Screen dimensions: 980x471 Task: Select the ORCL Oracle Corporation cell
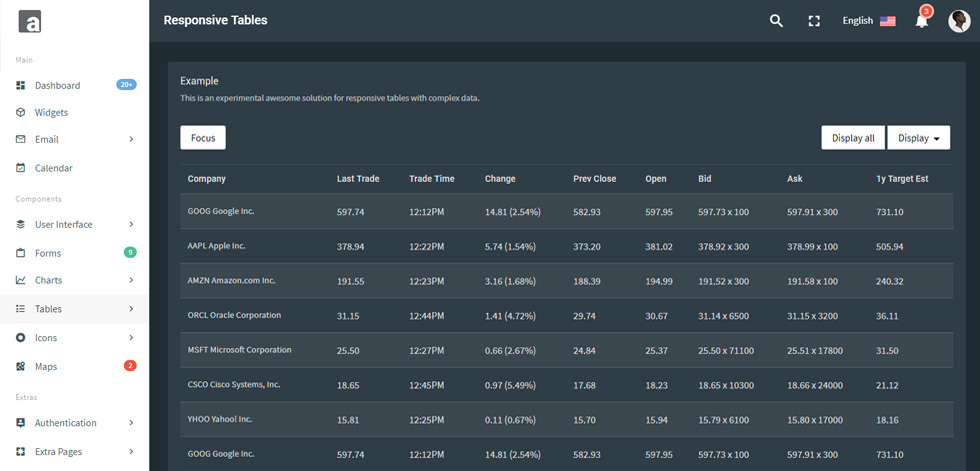234,315
